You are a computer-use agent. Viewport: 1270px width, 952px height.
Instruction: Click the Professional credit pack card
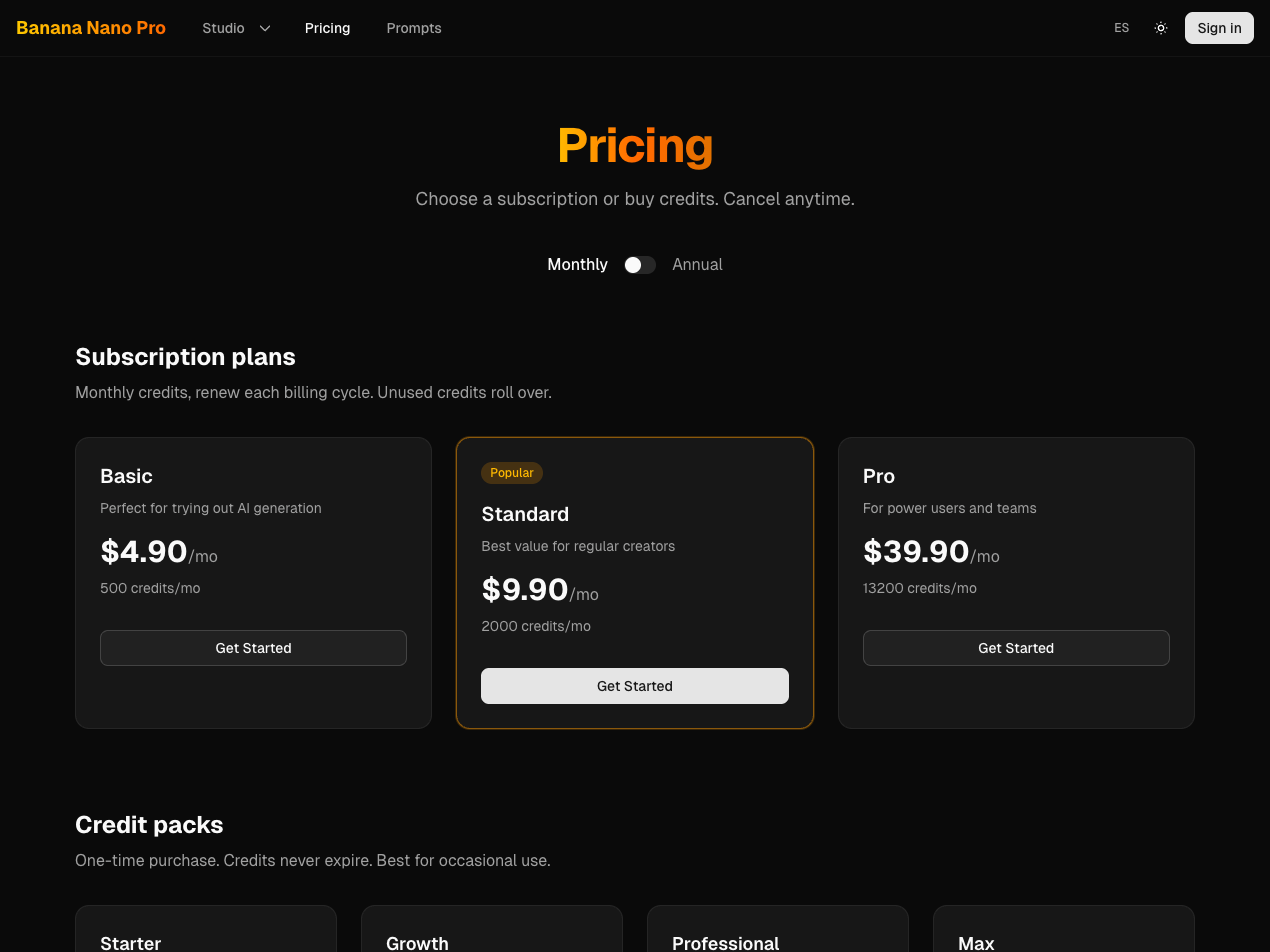click(777, 930)
